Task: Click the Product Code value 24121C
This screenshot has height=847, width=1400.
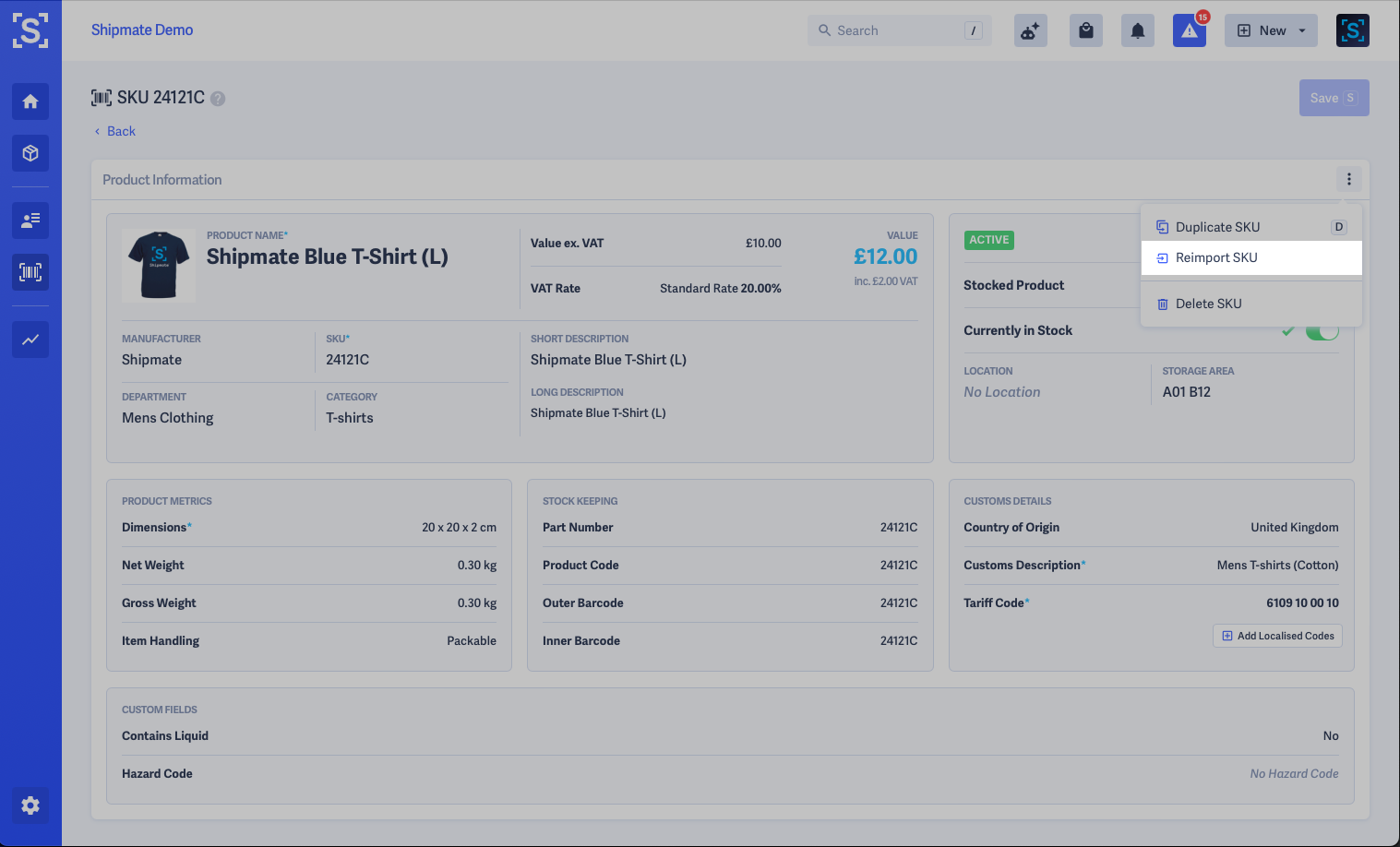Action: pos(899,566)
